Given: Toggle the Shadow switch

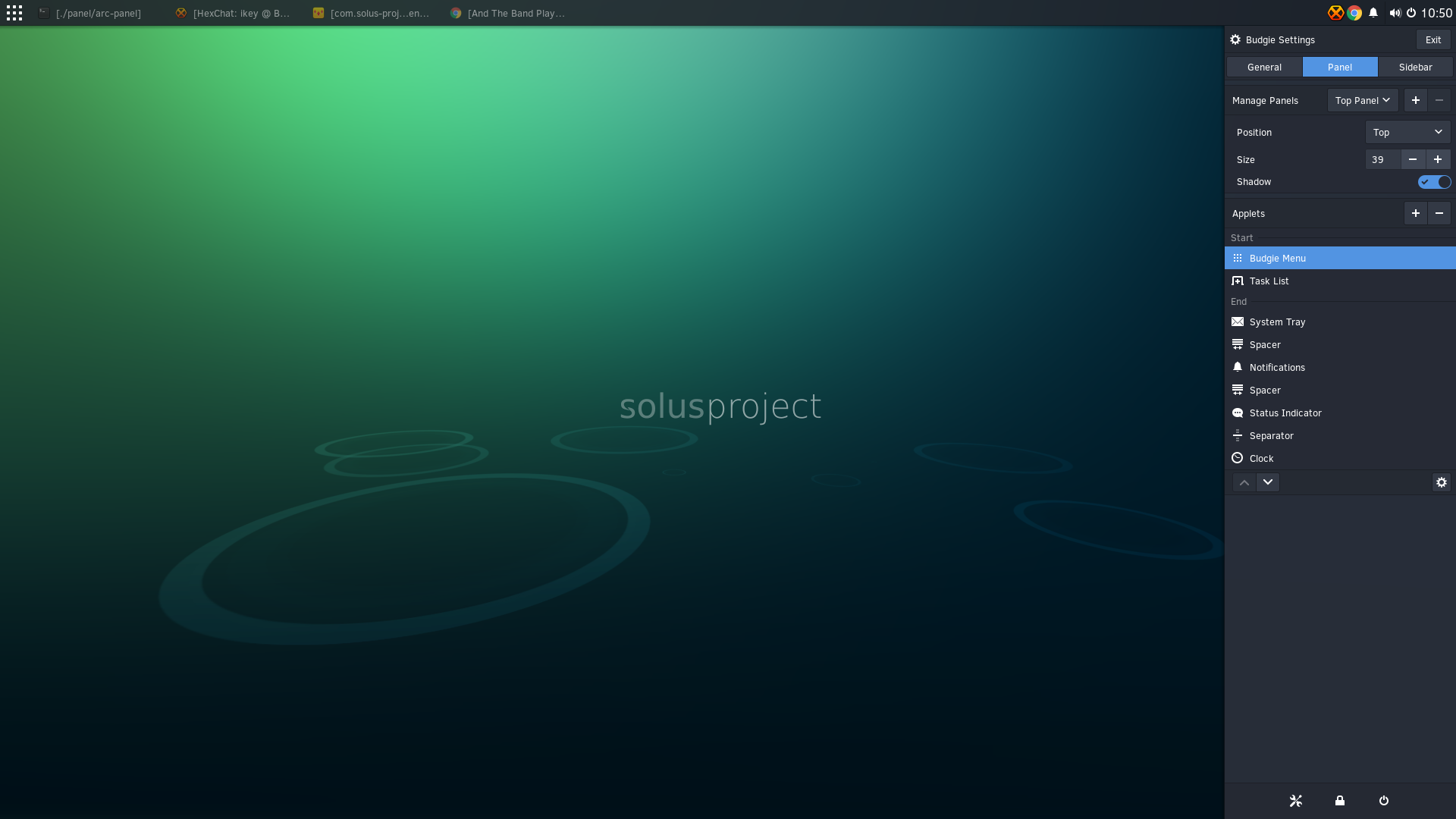Looking at the screenshot, I should [1434, 182].
